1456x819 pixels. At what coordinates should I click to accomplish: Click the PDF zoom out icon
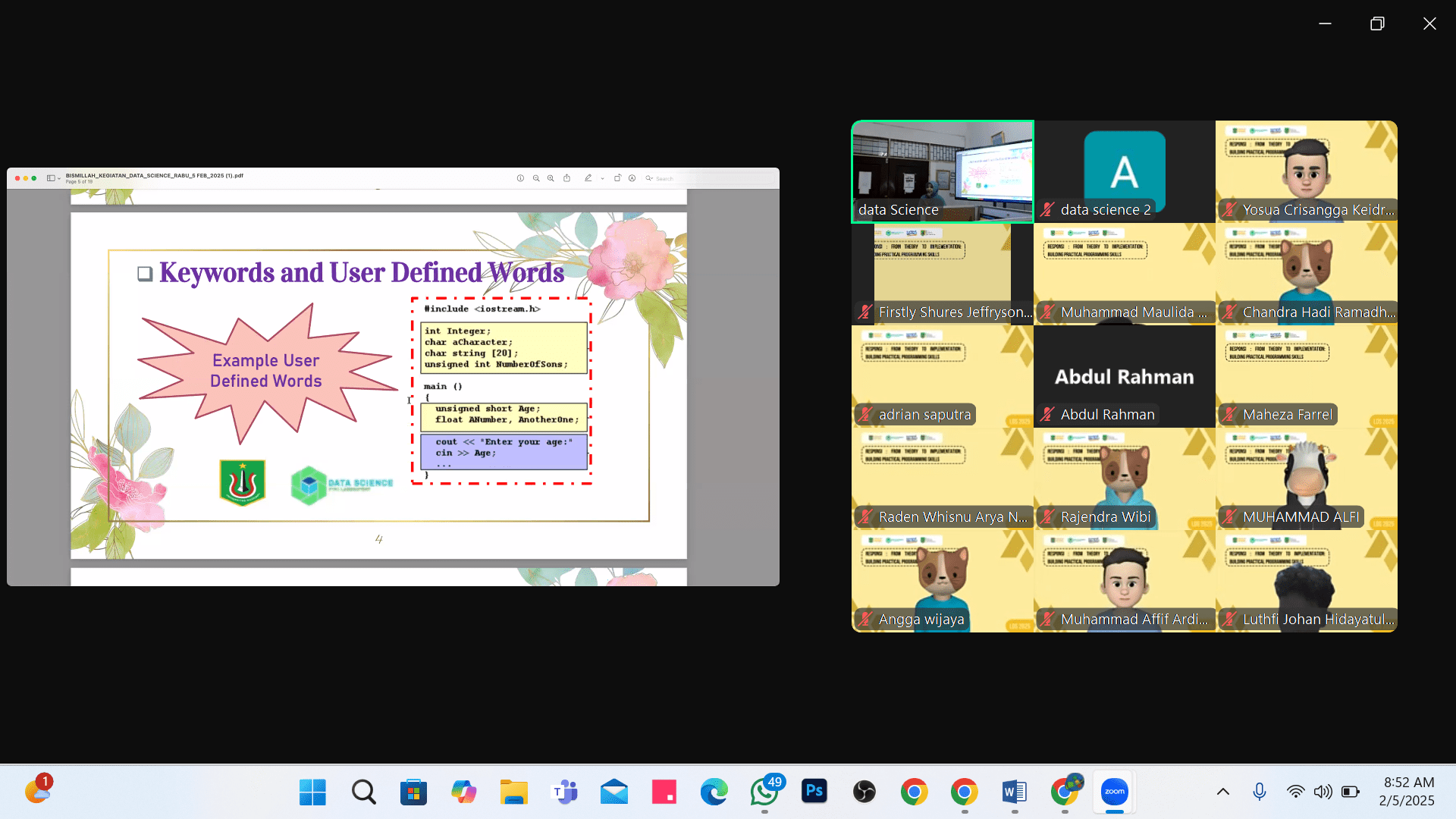coord(536,178)
